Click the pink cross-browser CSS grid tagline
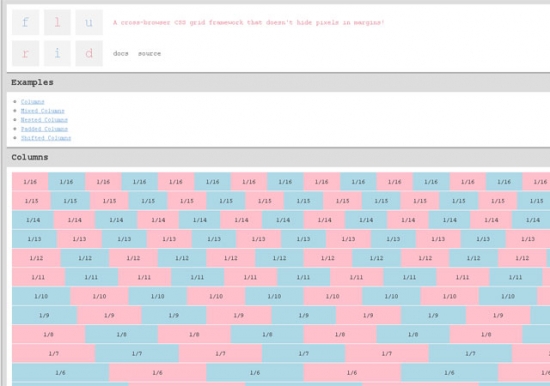 click(x=249, y=22)
